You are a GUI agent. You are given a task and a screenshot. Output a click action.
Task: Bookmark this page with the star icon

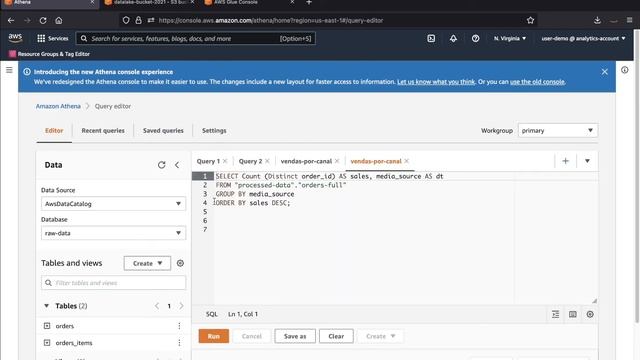[530, 20]
